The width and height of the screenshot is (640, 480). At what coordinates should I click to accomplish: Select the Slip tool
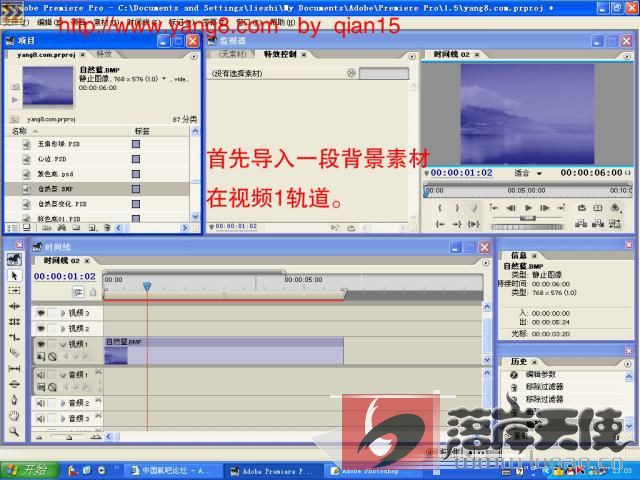click(14, 369)
